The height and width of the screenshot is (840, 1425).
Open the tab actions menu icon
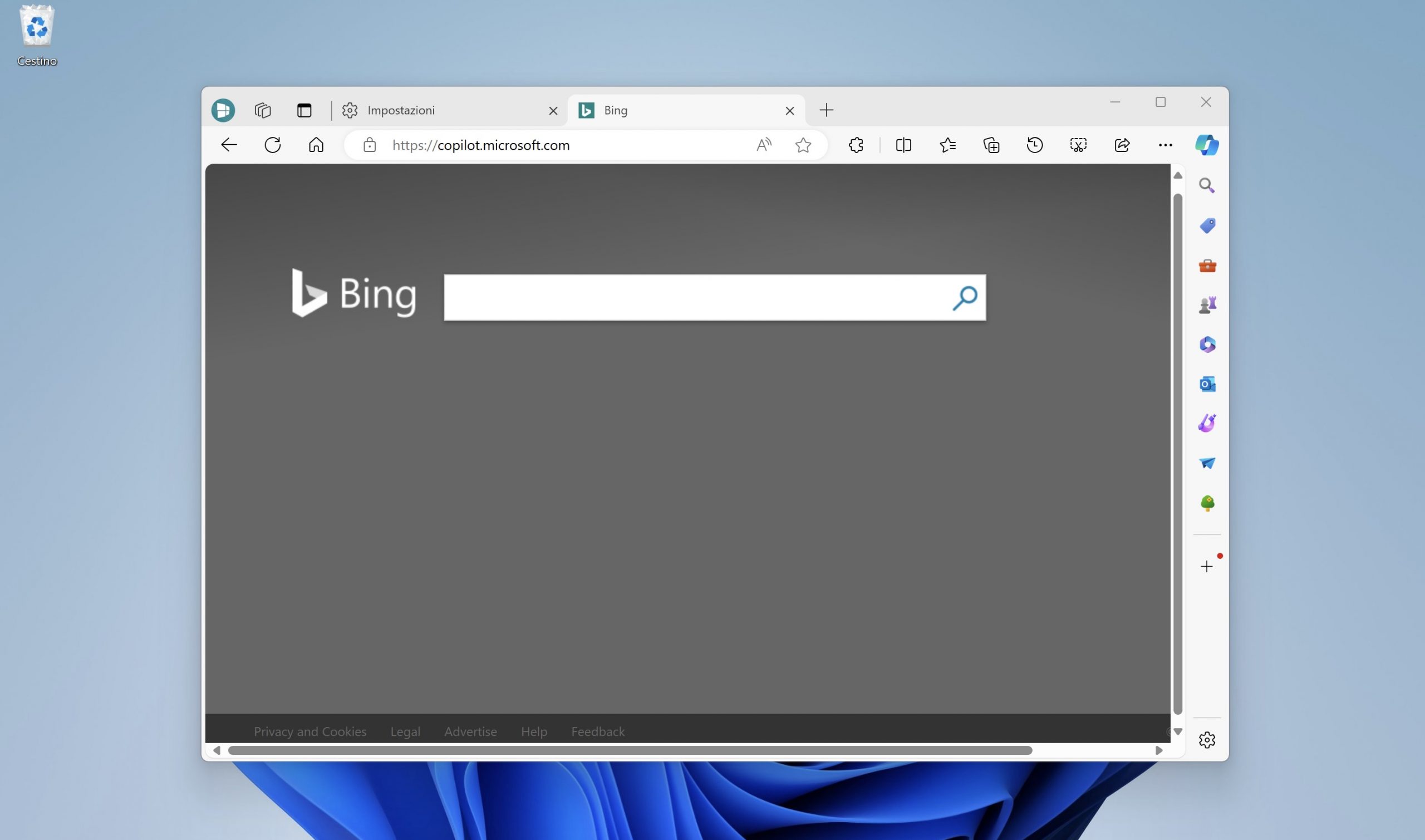coord(304,110)
